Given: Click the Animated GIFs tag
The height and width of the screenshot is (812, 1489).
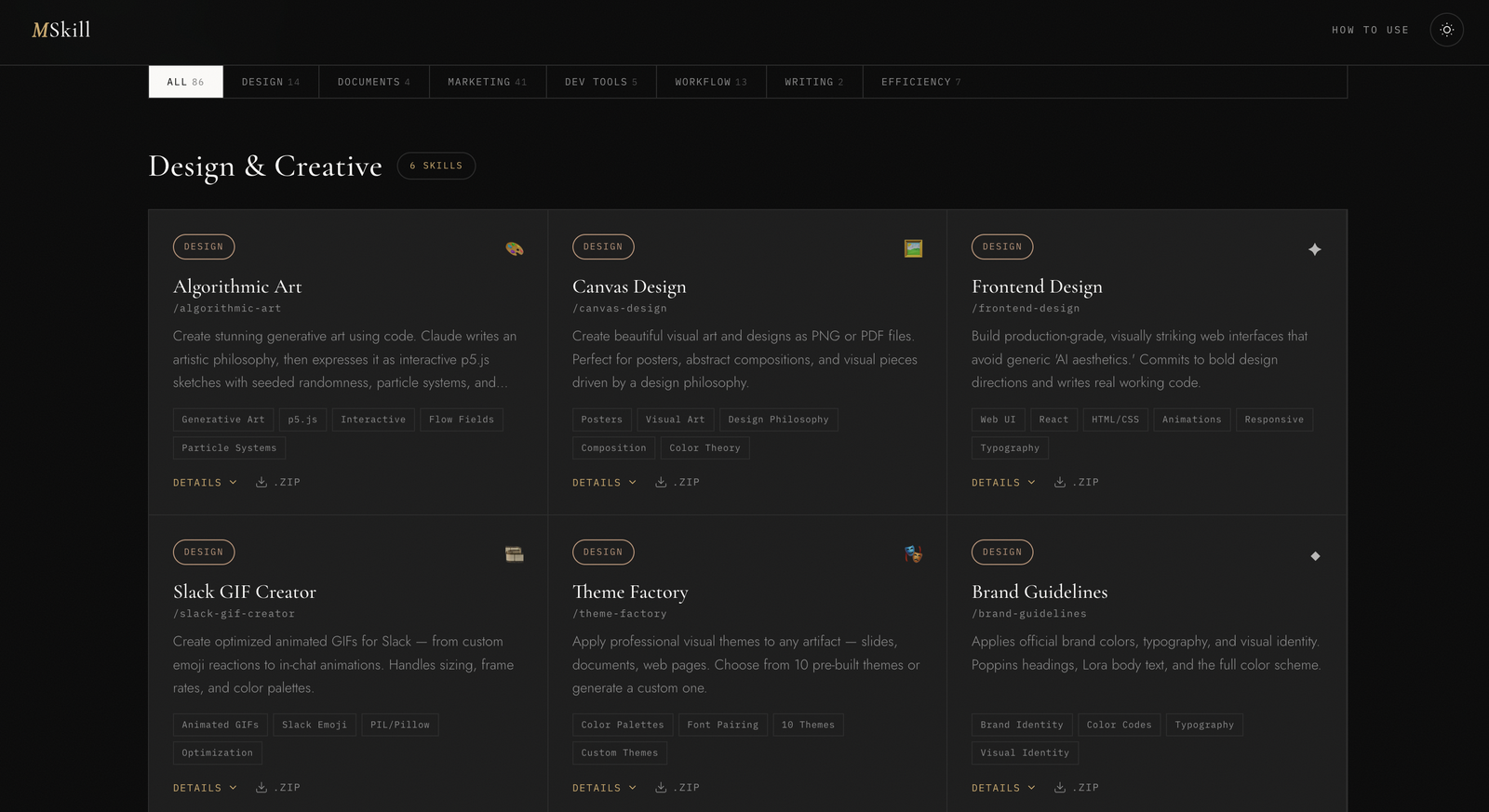Looking at the screenshot, I should [221, 725].
